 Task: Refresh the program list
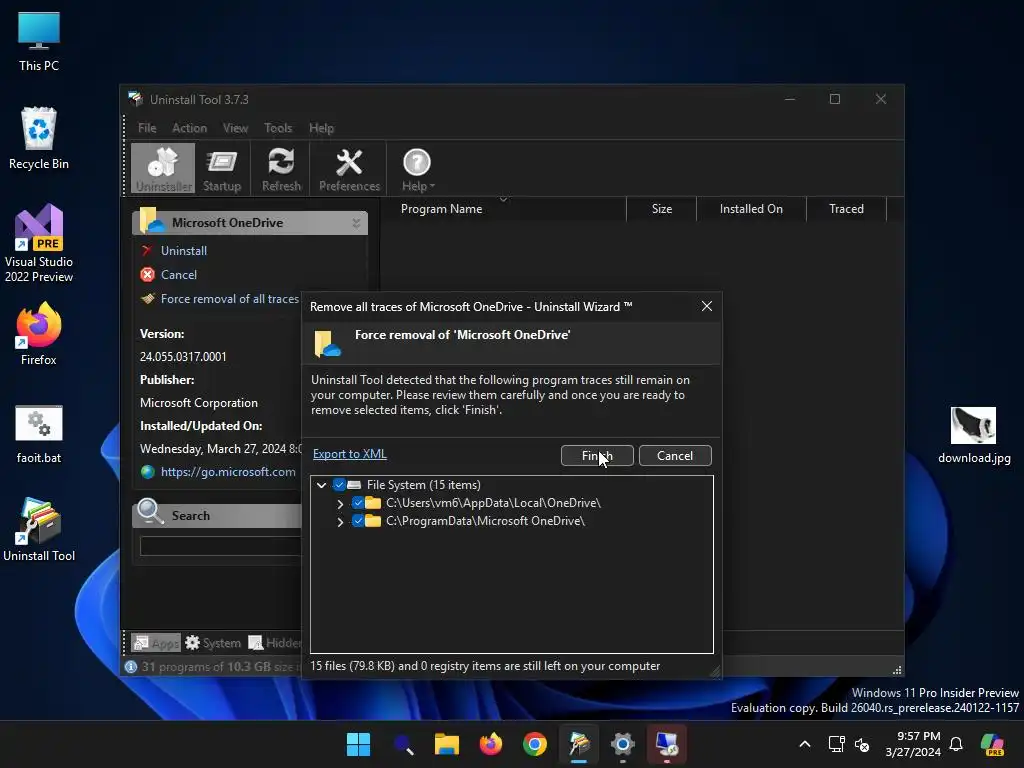click(281, 169)
